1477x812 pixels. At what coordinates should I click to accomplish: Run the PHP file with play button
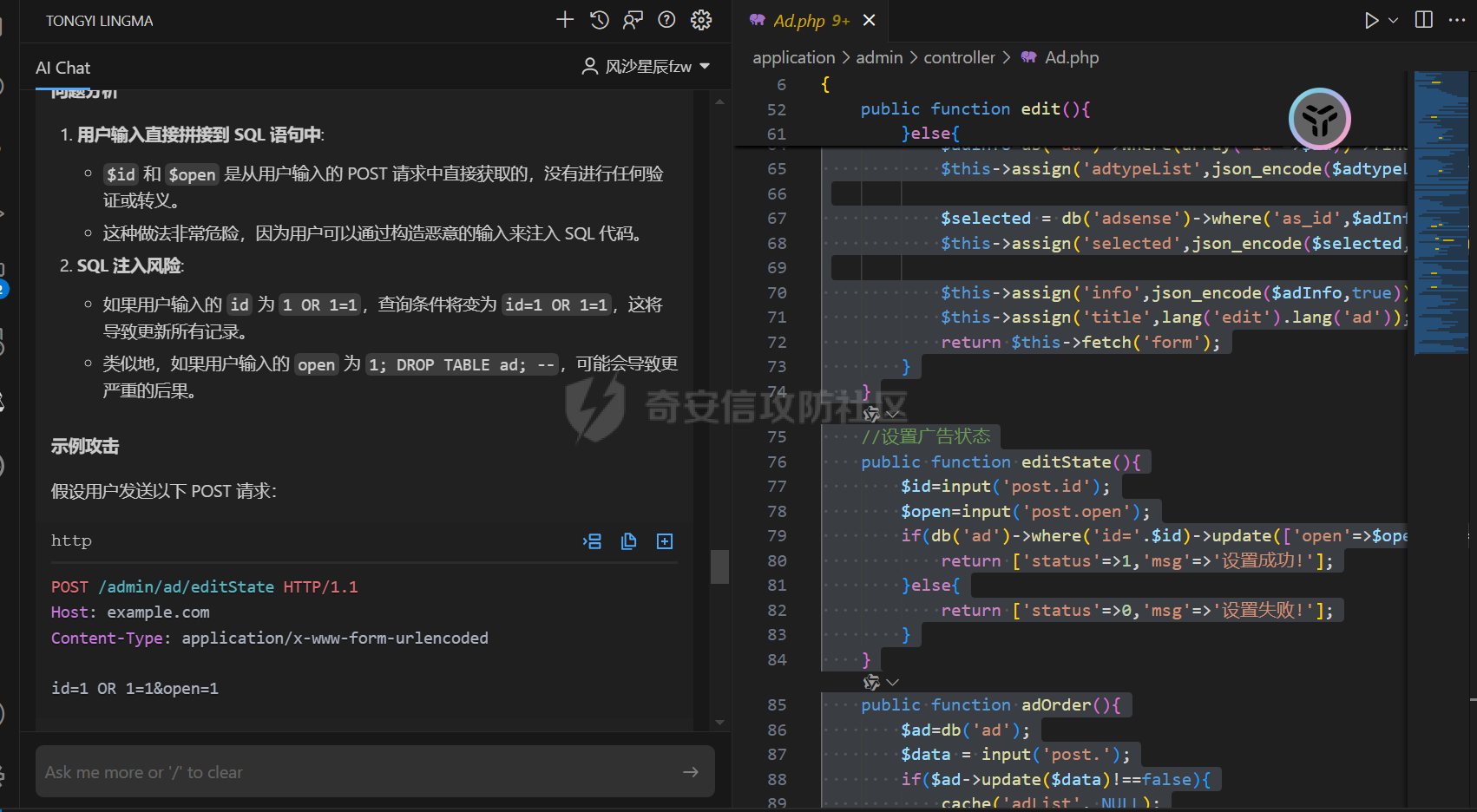(1371, 20)
